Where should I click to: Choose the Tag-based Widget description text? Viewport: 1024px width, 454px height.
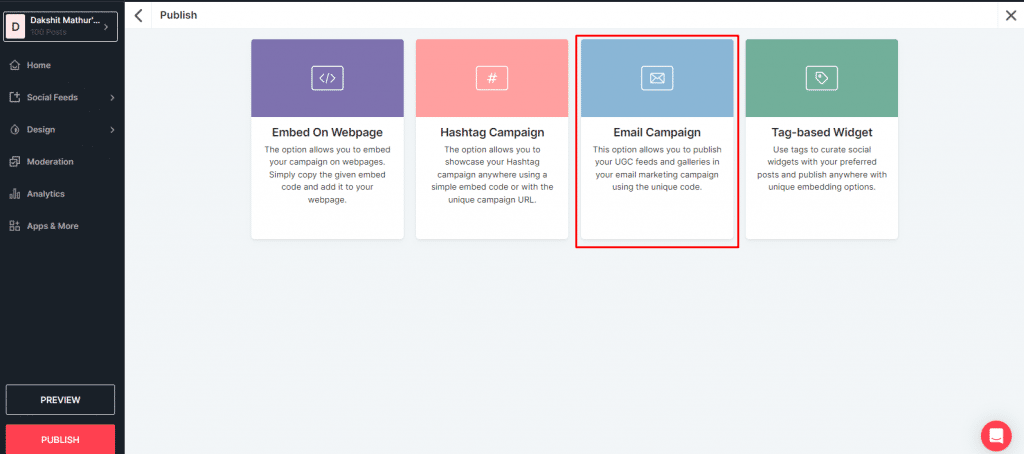tap(821, 168)
